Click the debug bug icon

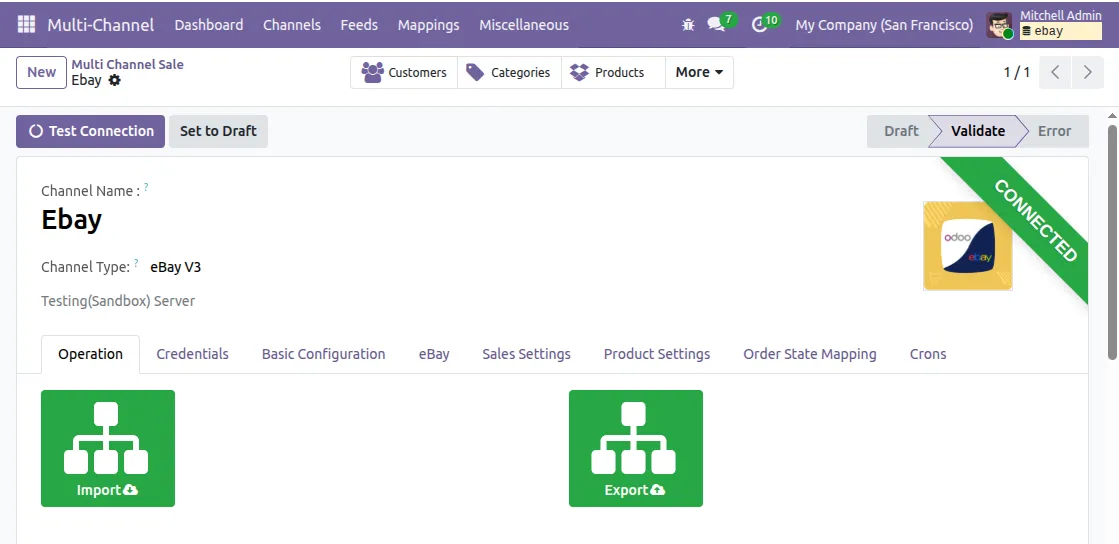click(x=688, y=25)
